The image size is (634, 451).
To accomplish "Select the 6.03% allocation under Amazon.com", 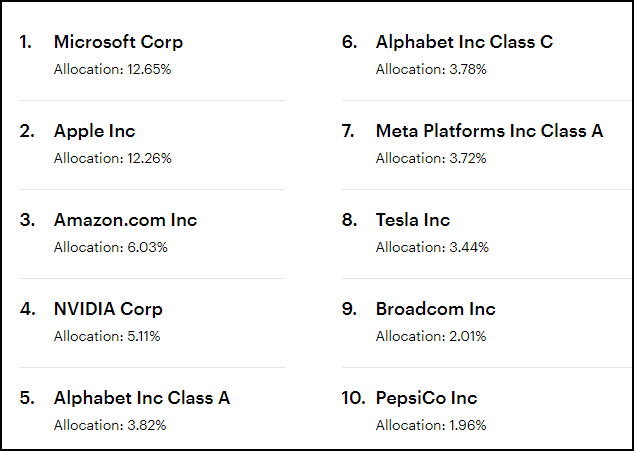I will pyautogui.click(x=110, y=247).
